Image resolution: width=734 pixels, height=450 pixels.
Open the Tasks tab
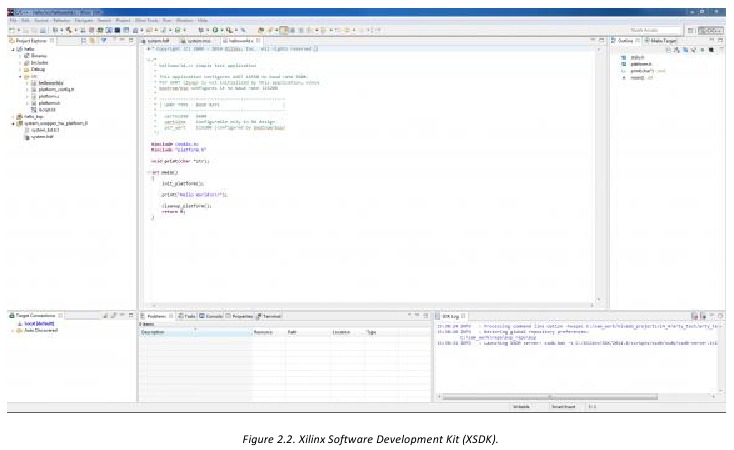click(x=187, y=316)
